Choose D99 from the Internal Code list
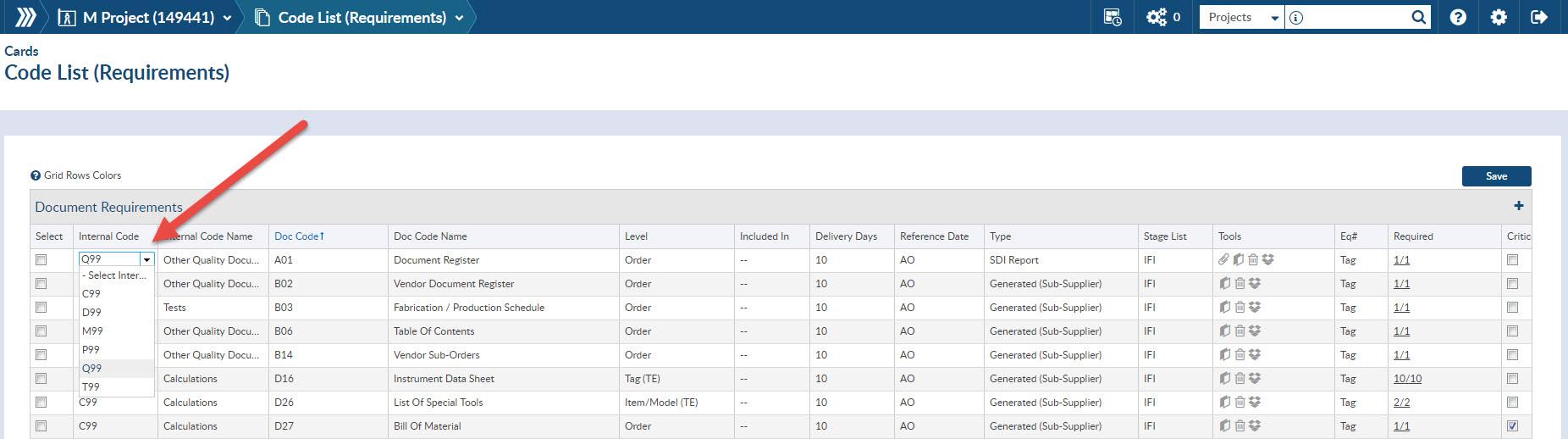This screenshot has width=1568, height=439. [117, 313]
